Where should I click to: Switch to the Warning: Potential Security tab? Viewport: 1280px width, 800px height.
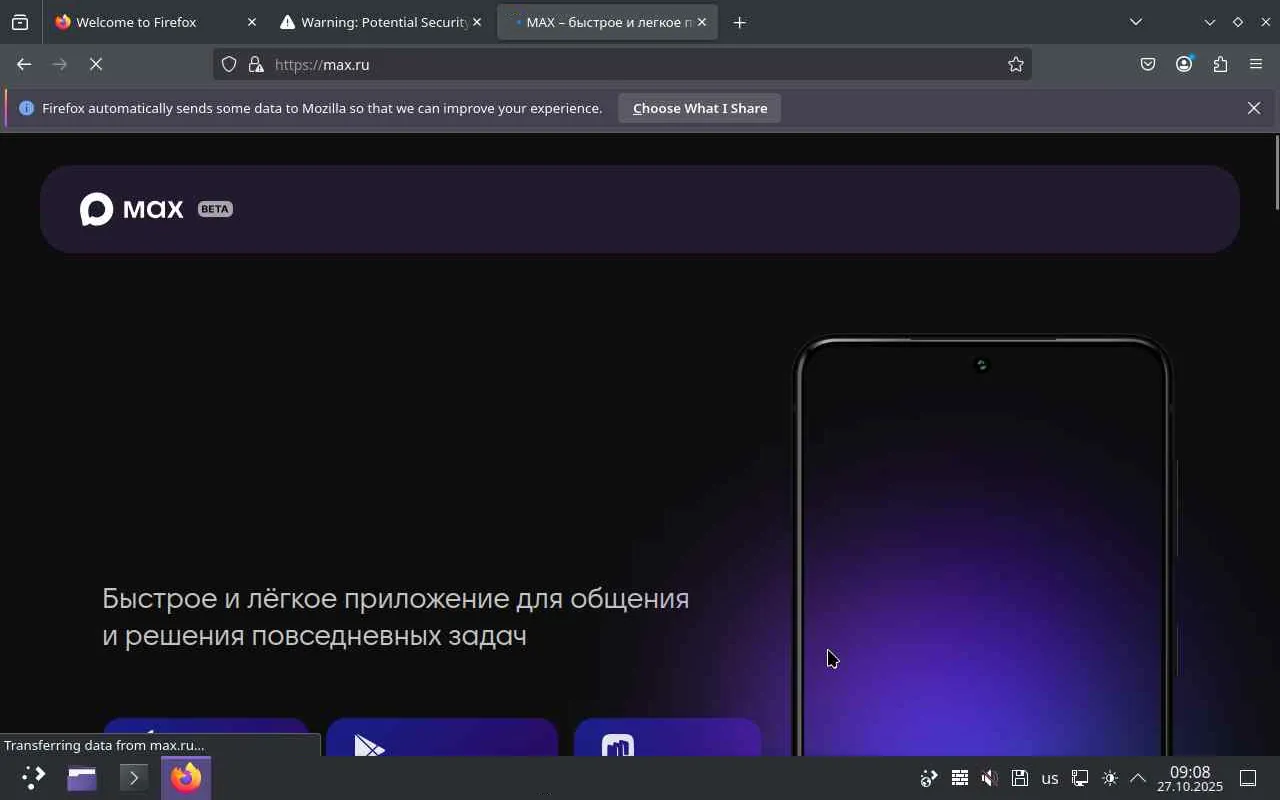tap(381, 22)
